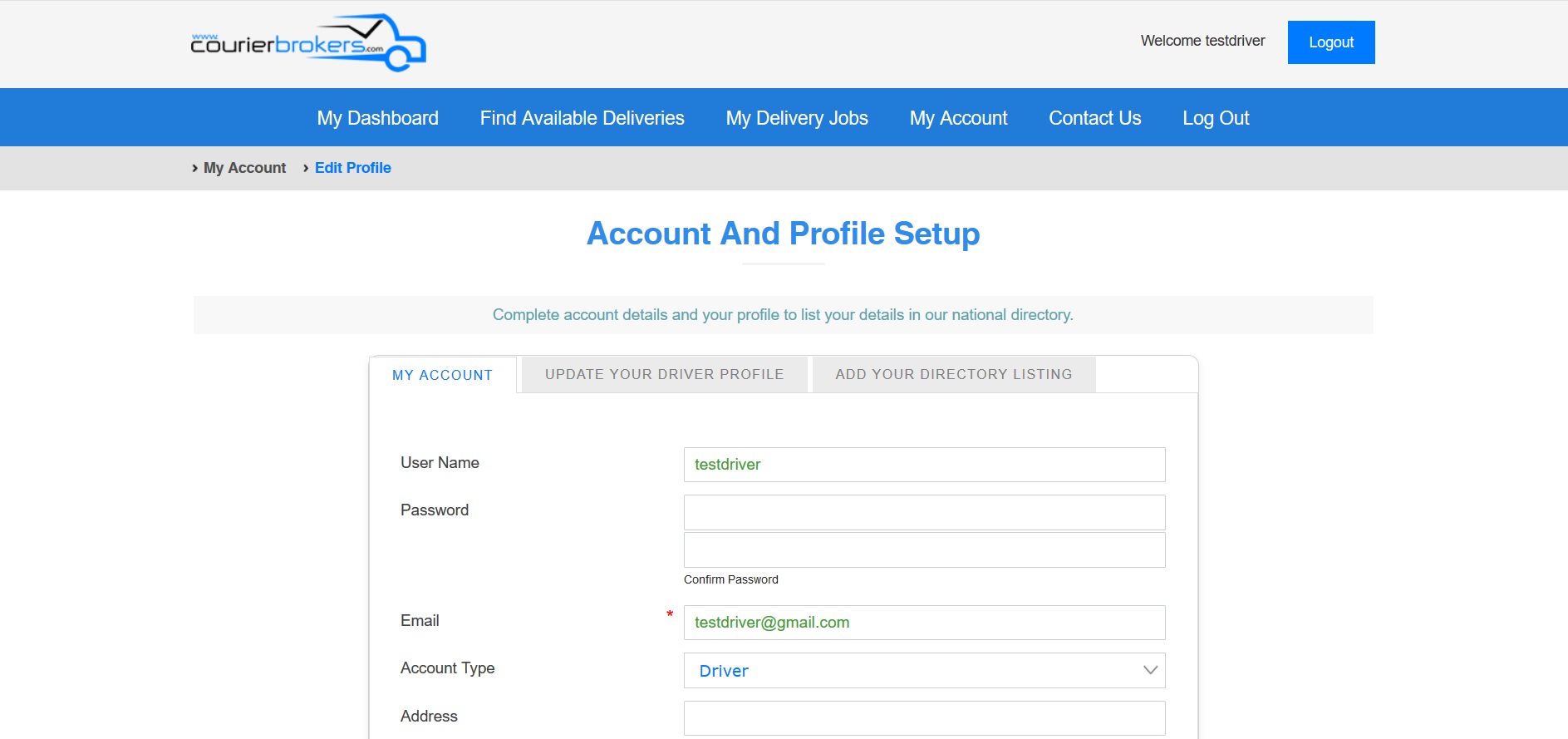Switch to Update Your Driver Profile tab
1568x739 pixels.
tap(664, 374)
